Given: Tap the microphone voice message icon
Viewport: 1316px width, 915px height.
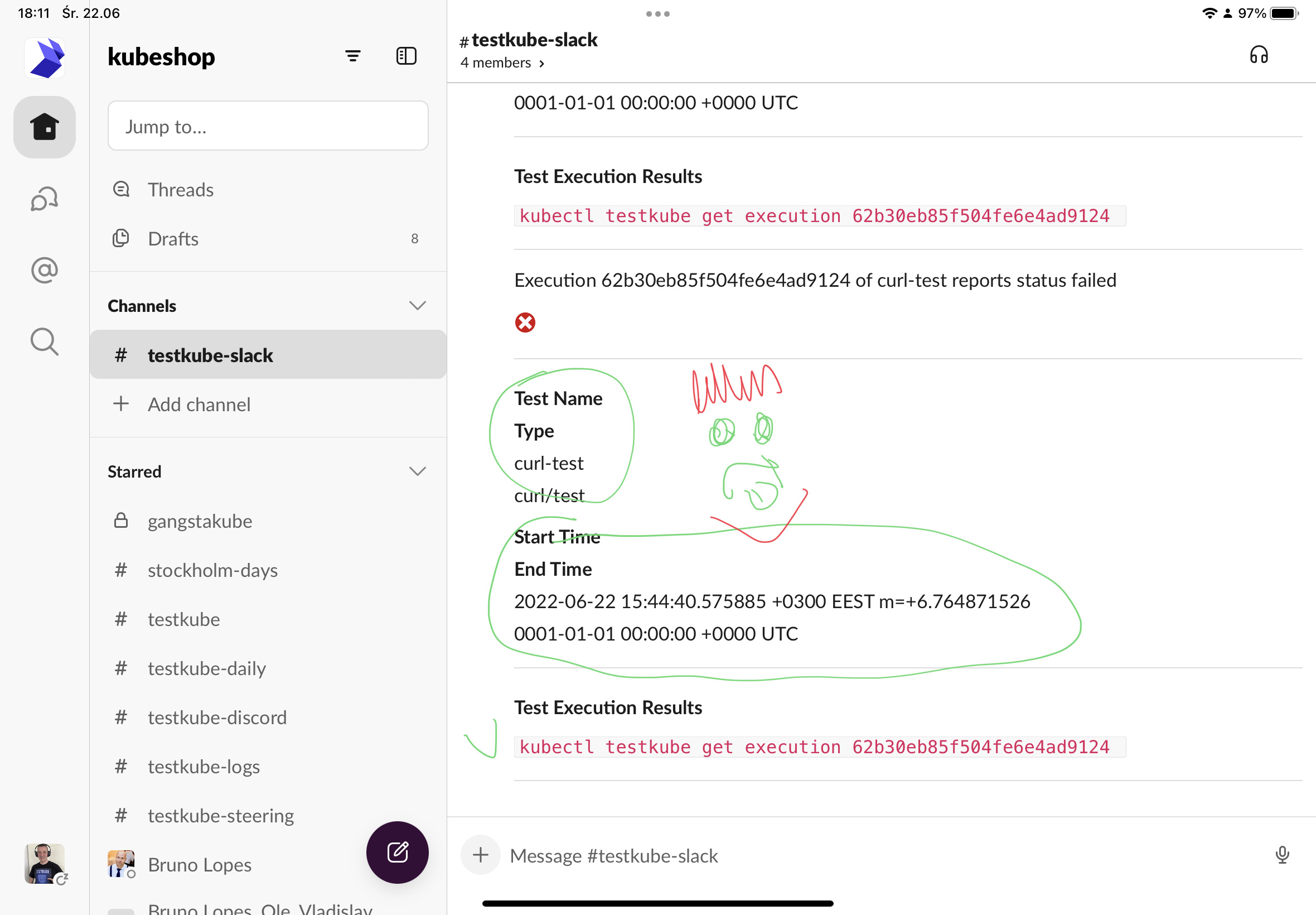Looking at the screenshot, I should click(1282, 855).
